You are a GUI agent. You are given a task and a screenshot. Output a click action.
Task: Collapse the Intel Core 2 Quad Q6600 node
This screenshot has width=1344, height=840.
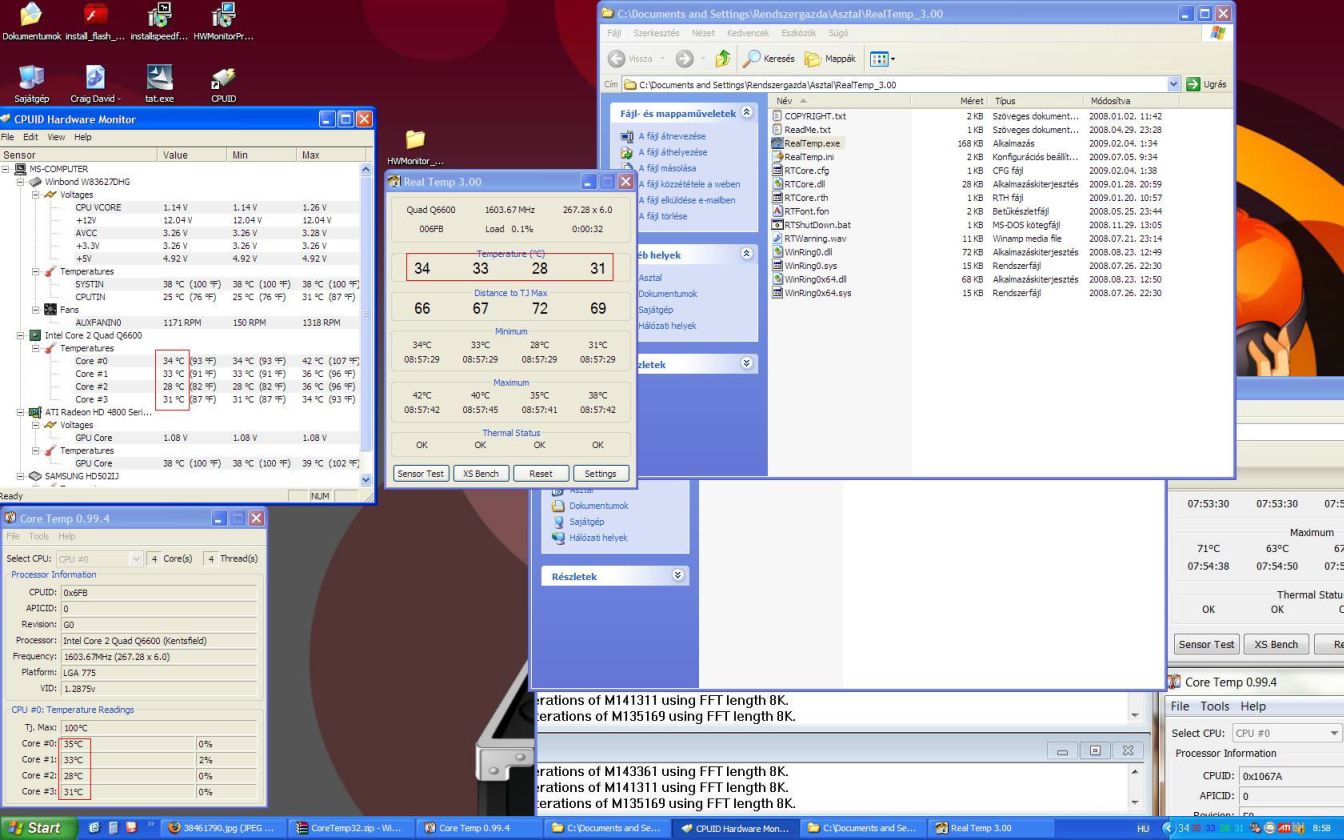[x=22, y=335]
